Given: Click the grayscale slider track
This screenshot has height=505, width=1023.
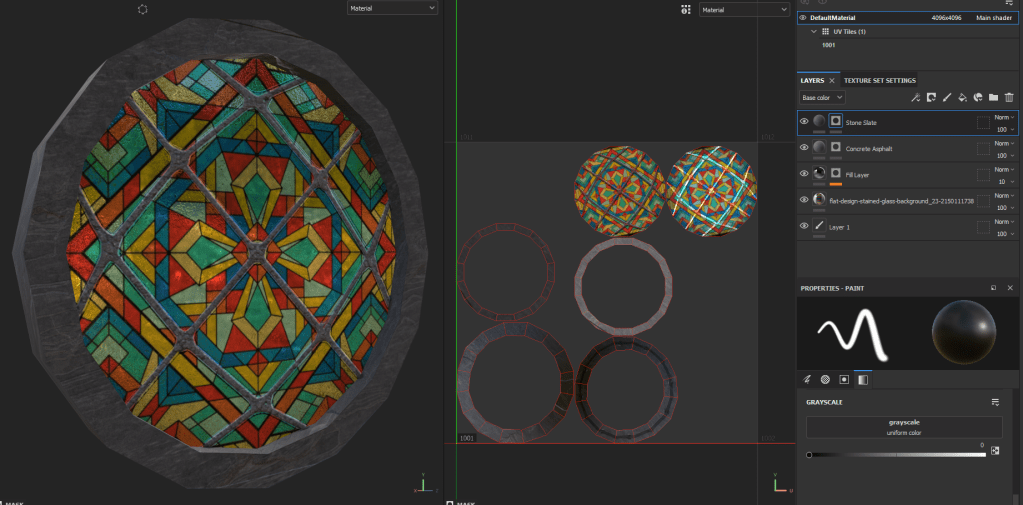Looking at the screenshot, I should pyautogui.click(x=897, y=455).
